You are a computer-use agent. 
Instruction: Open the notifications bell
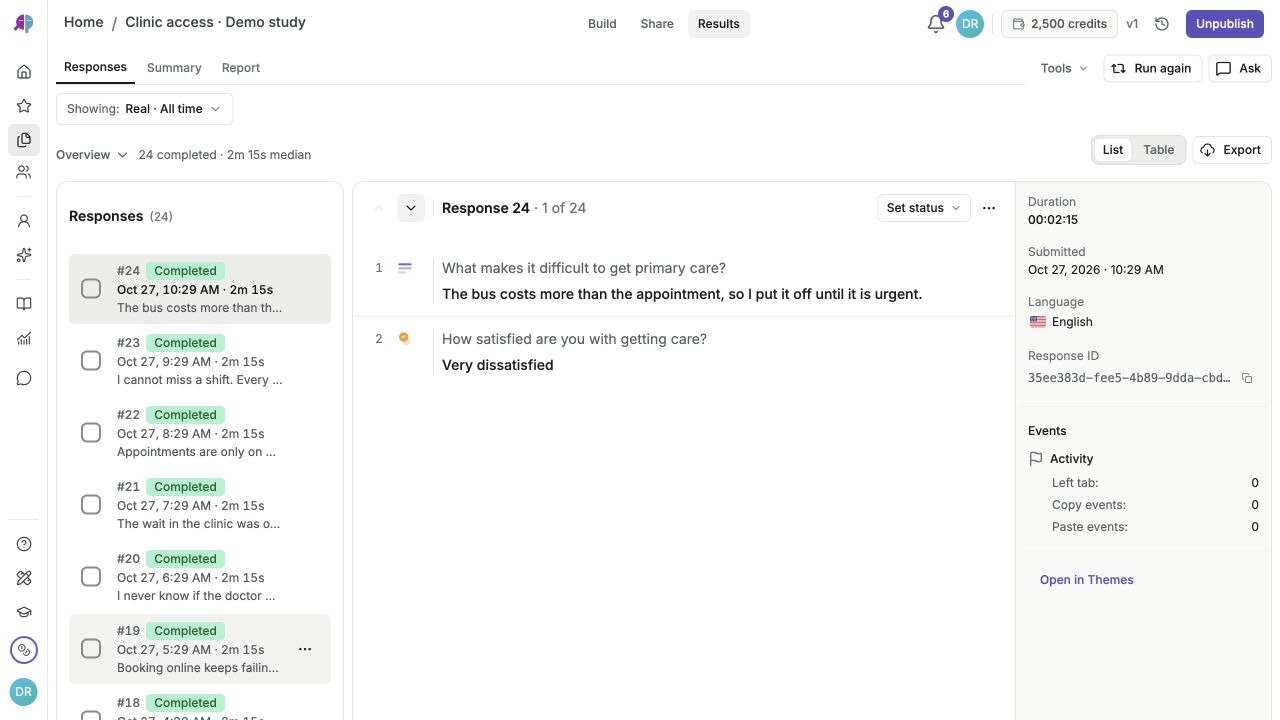pyautogui.click(x=936, y=24)
